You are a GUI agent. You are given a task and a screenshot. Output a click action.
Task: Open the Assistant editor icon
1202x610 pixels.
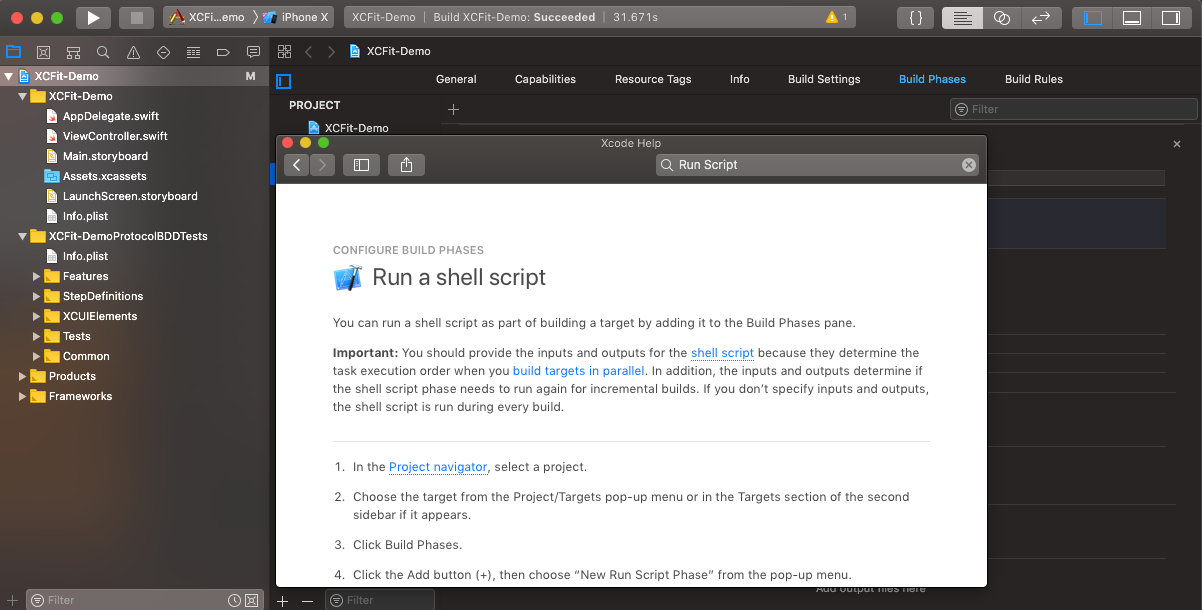pos(1002,17)
